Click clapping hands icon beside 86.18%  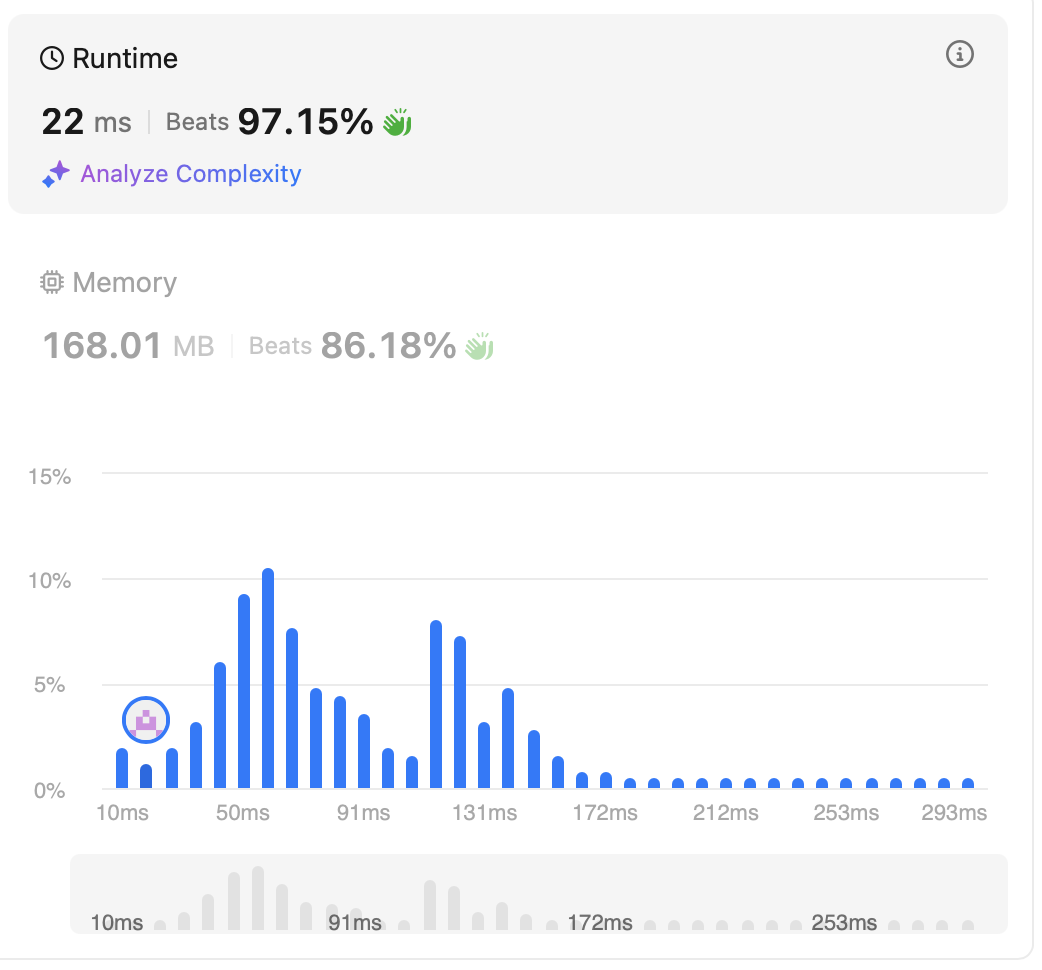pos(480,347)
